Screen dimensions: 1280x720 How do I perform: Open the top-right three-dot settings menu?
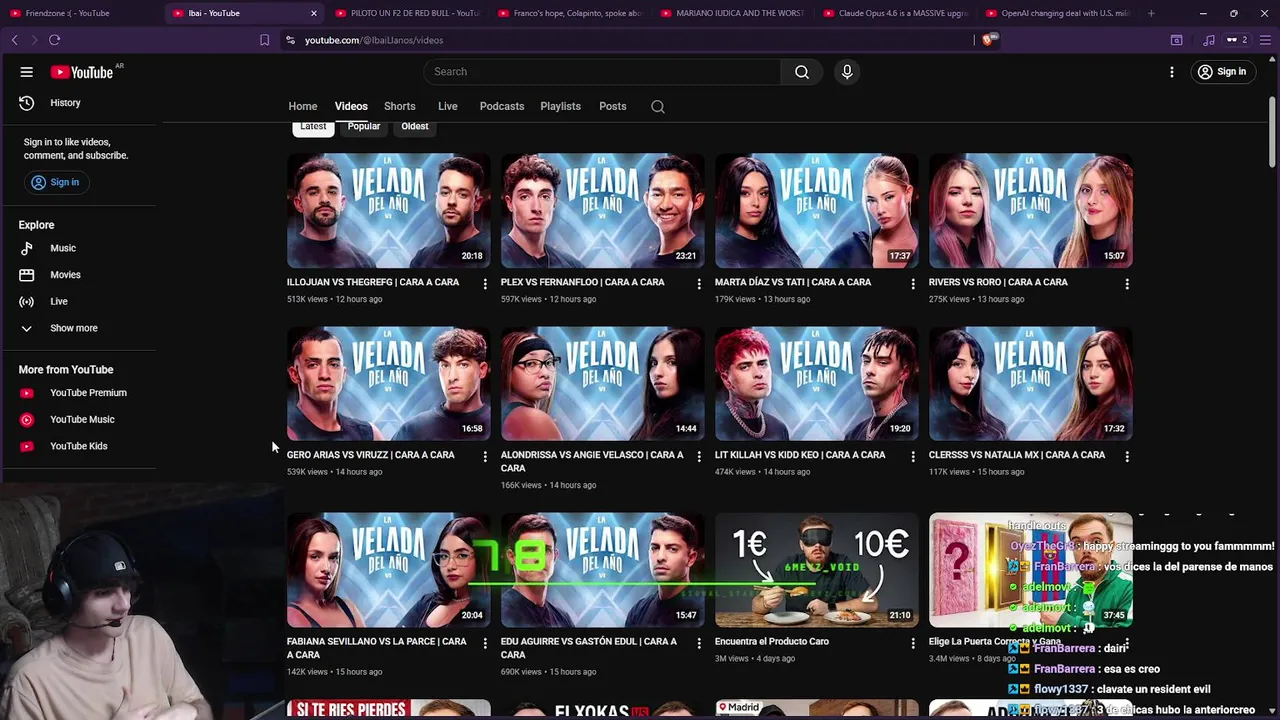pos(1172,72)
